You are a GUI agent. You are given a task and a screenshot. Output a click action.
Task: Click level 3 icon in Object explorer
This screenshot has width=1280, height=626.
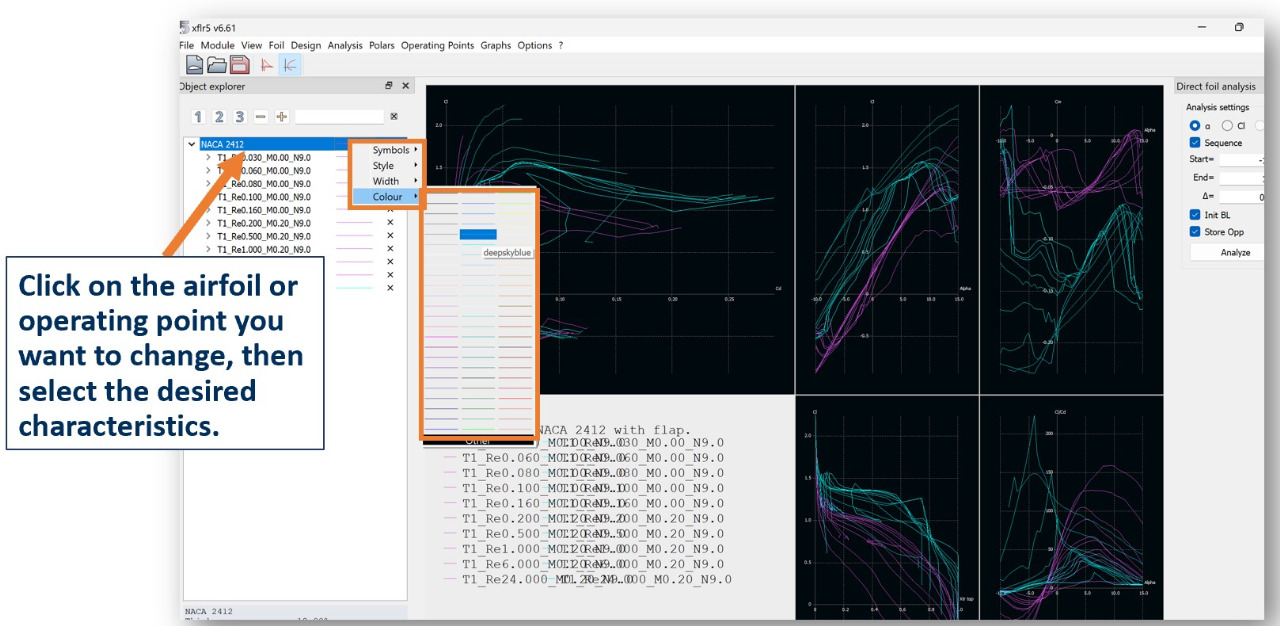tap(240, 117)
